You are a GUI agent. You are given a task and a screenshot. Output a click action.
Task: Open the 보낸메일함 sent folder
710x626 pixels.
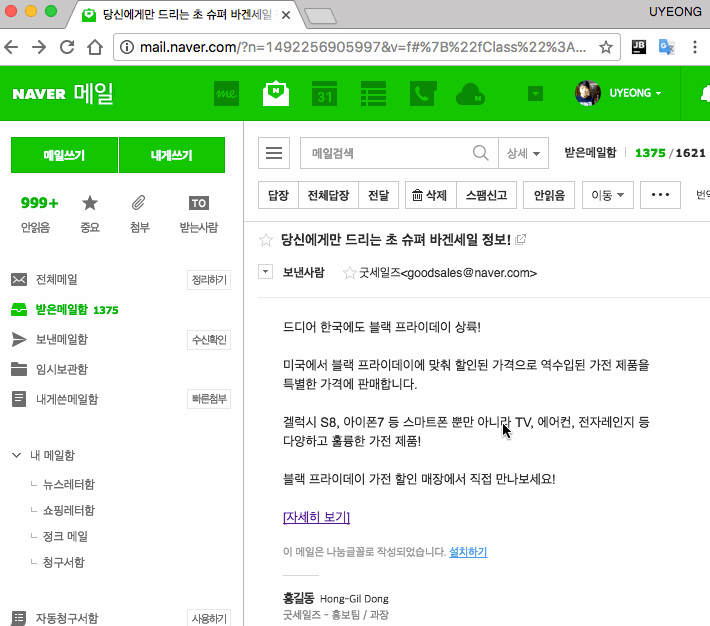[62, 340]
